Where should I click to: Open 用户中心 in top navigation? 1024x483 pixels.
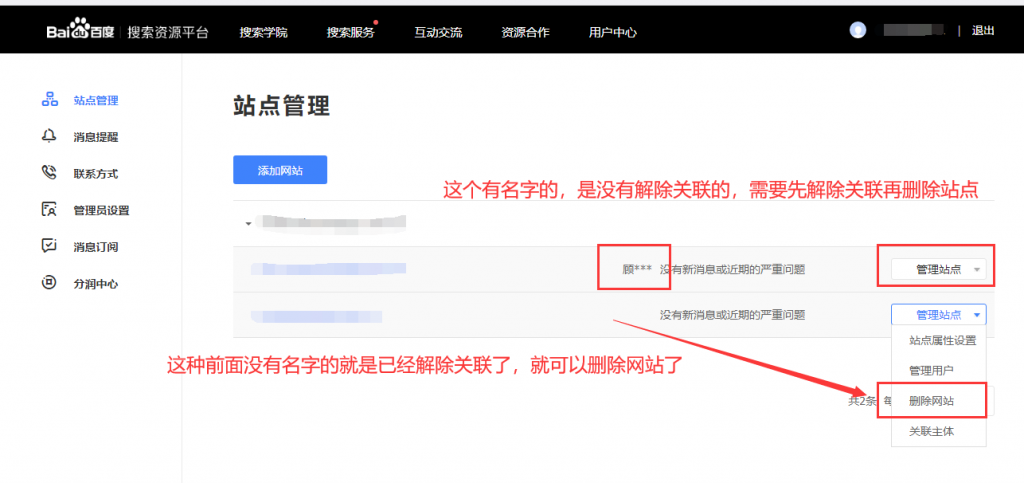613,32
